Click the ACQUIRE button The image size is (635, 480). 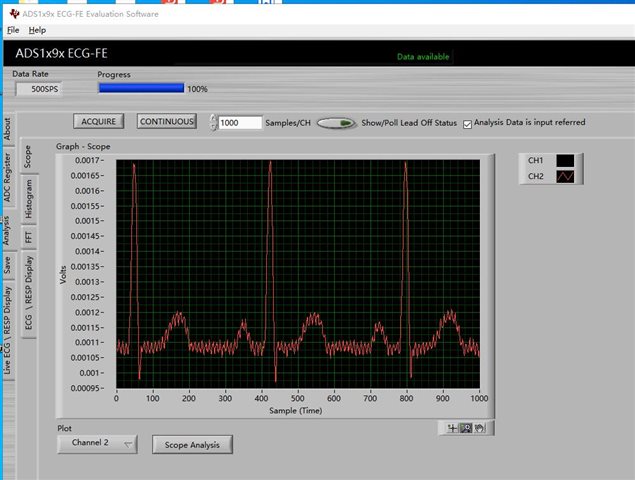pyautogui.click(x=99, y=121)
